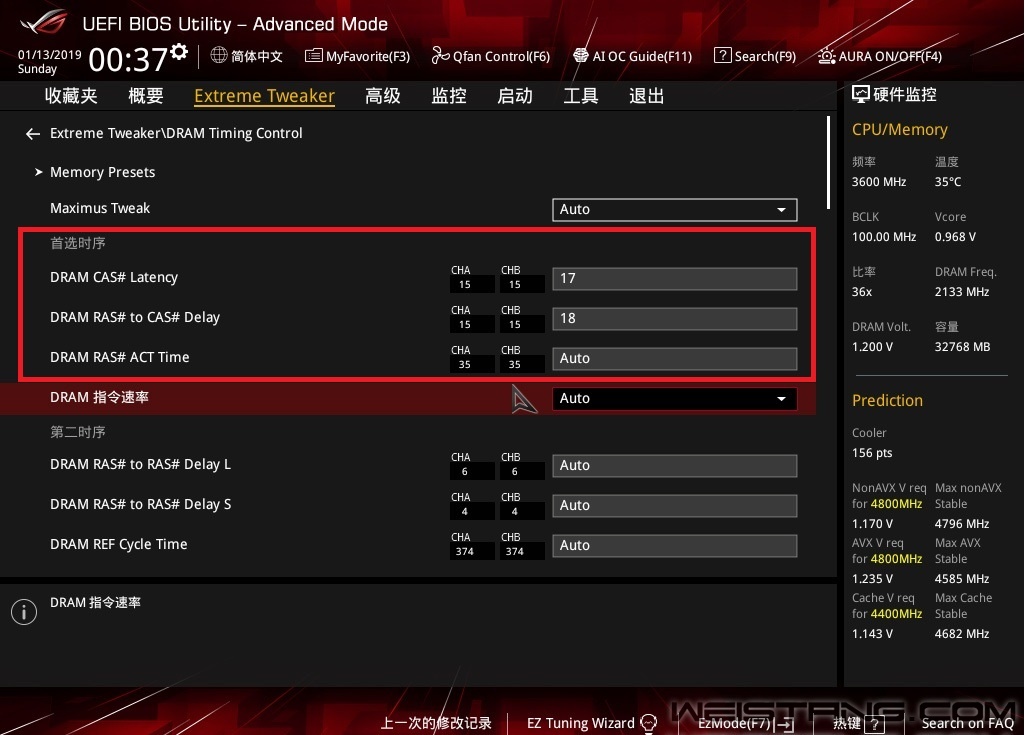Click the Extreme Tweaker\DRAM Timing Control breadcrumb
This screenshot has width=1029, height=735.
pos(176,133)
